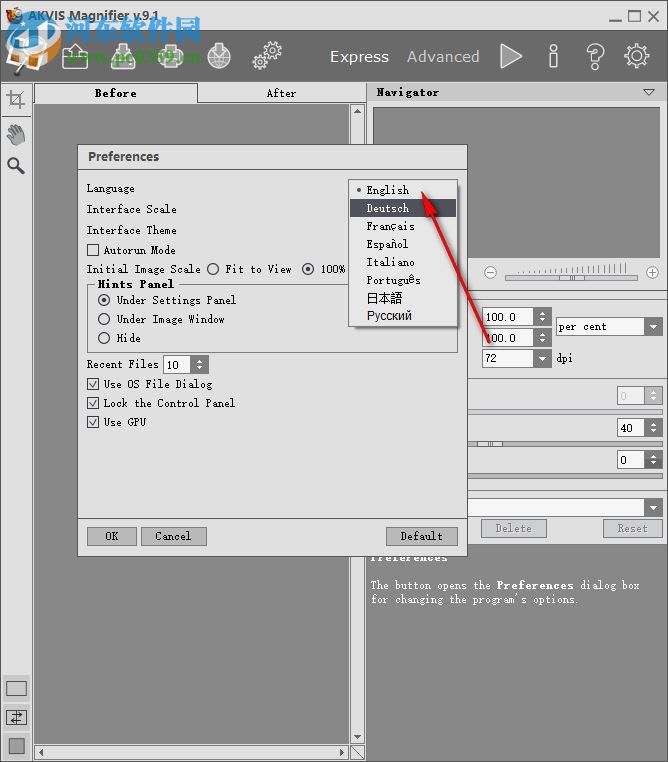Toggle Use OS File Dialog checkbox
This screenshot has height=762, width=668.
pos(93,384)
